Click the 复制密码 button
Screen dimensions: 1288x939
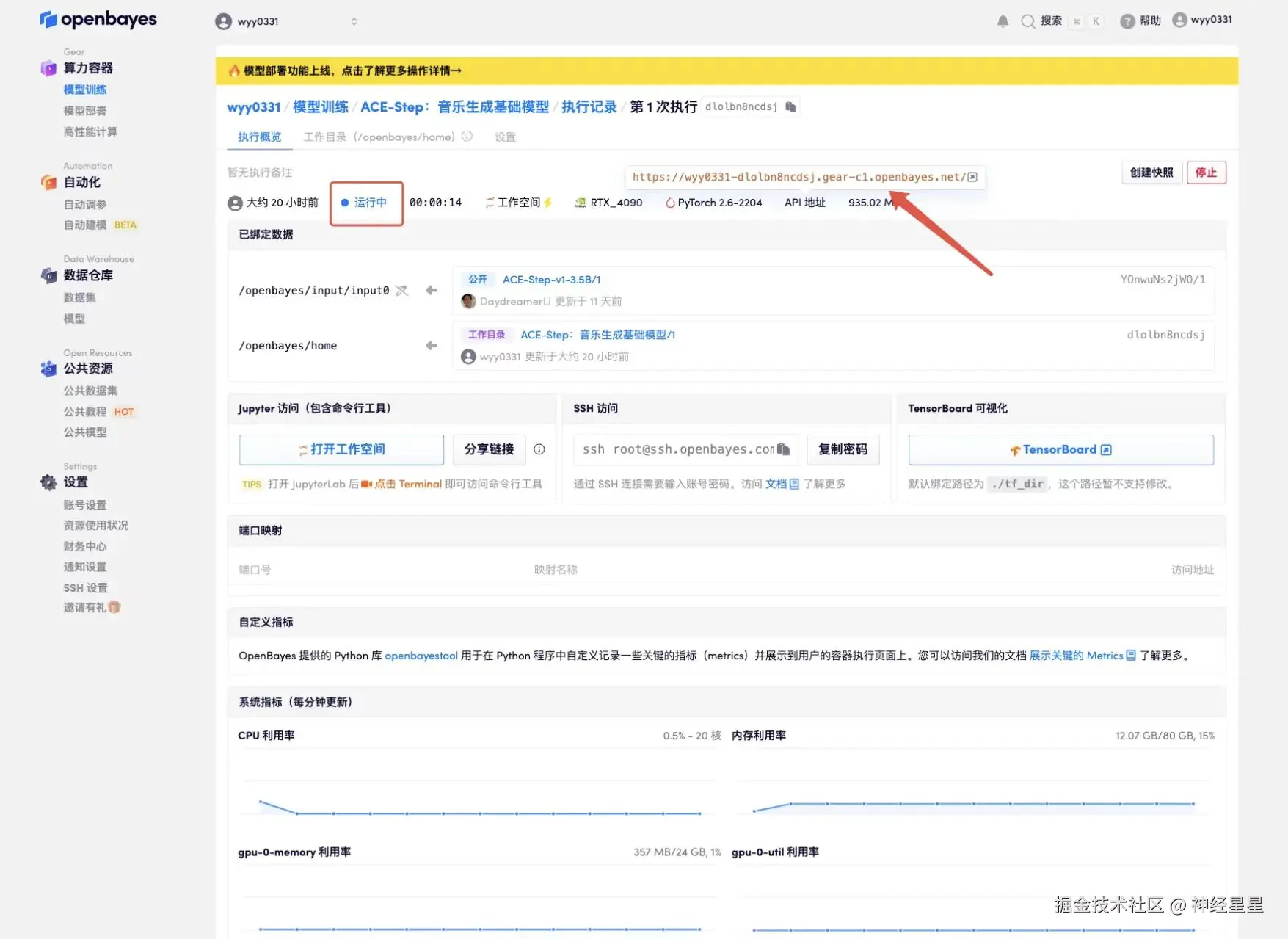843,449
